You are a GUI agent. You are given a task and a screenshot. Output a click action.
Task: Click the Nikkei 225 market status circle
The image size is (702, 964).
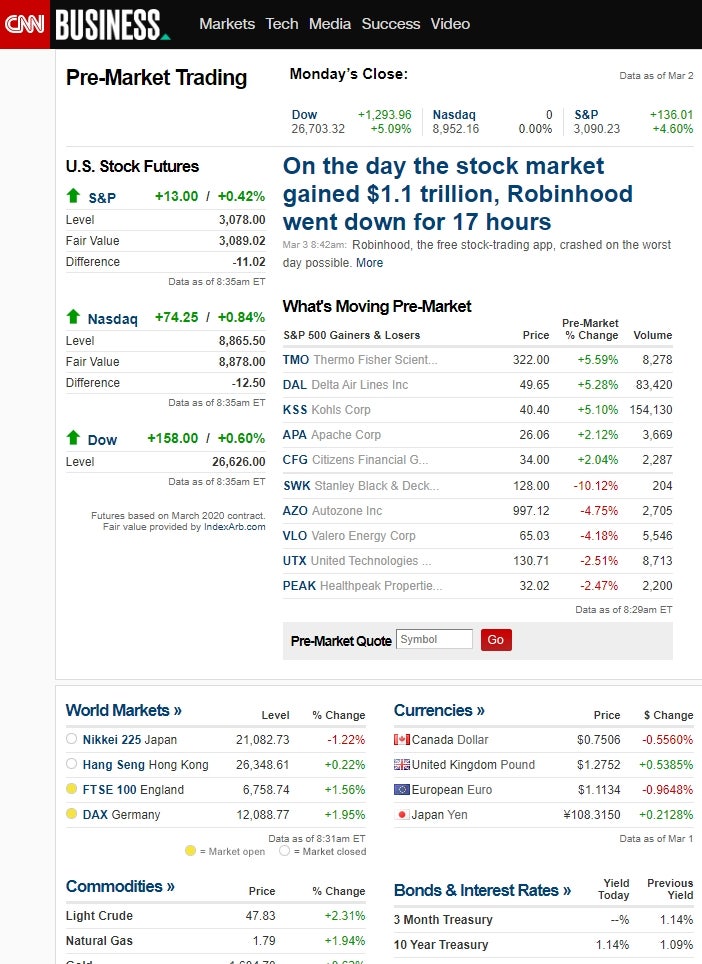[71, 739]
